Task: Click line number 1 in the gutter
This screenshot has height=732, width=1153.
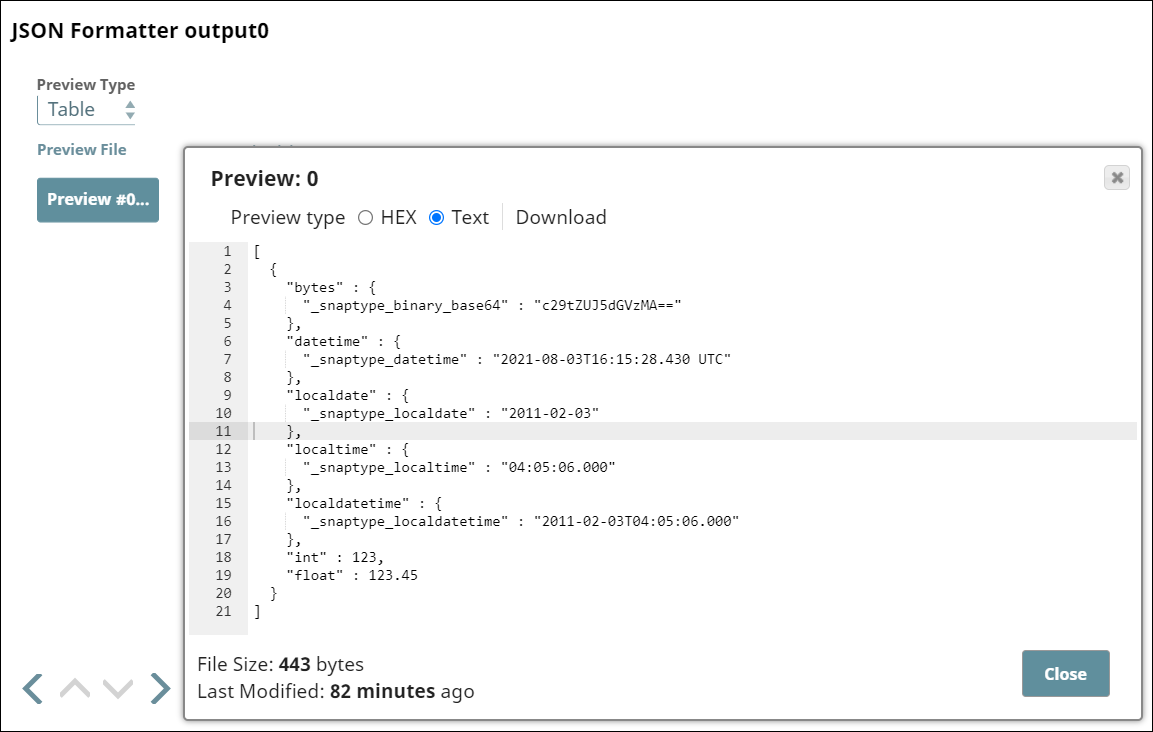Action: coord(227,251)
